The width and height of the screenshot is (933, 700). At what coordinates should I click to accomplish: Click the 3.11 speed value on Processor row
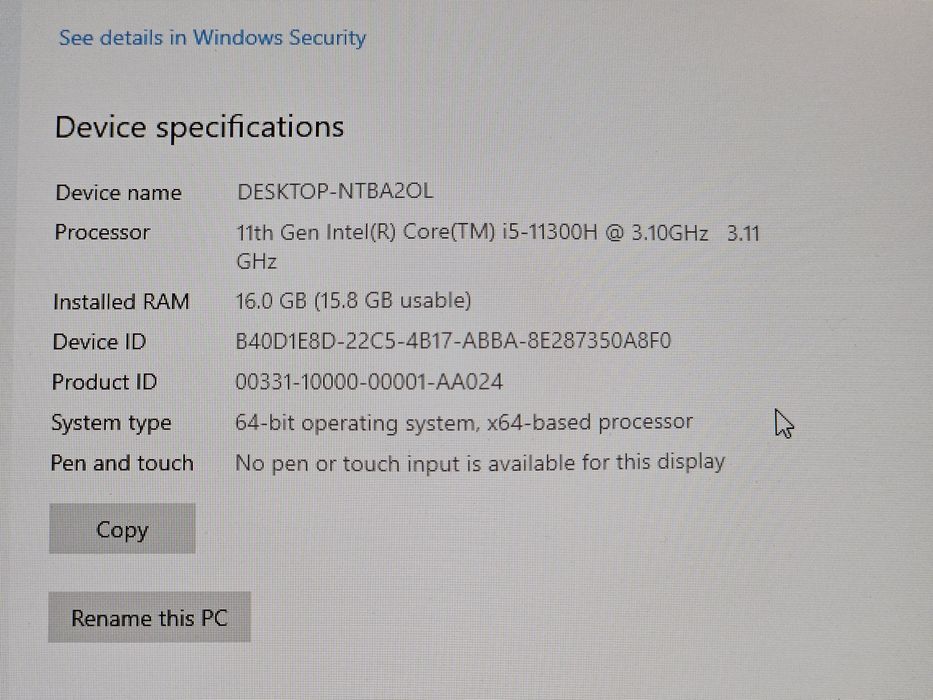pos(743,234)
